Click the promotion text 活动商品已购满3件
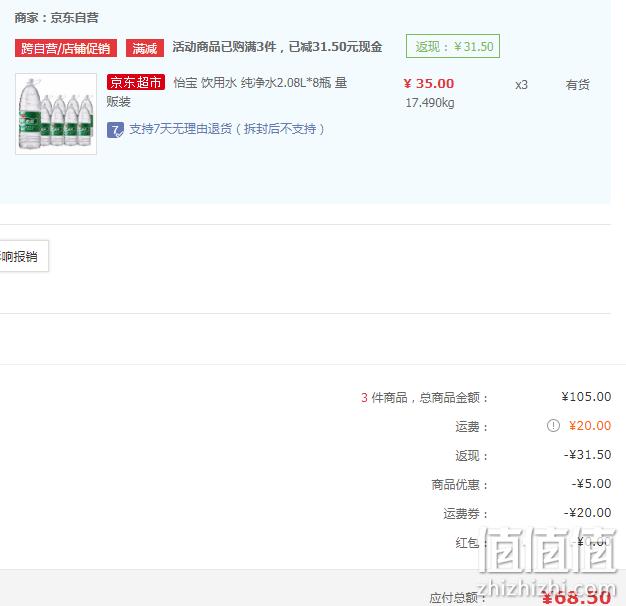This screenshot has width=626, height=606. (x=224, y=47)
